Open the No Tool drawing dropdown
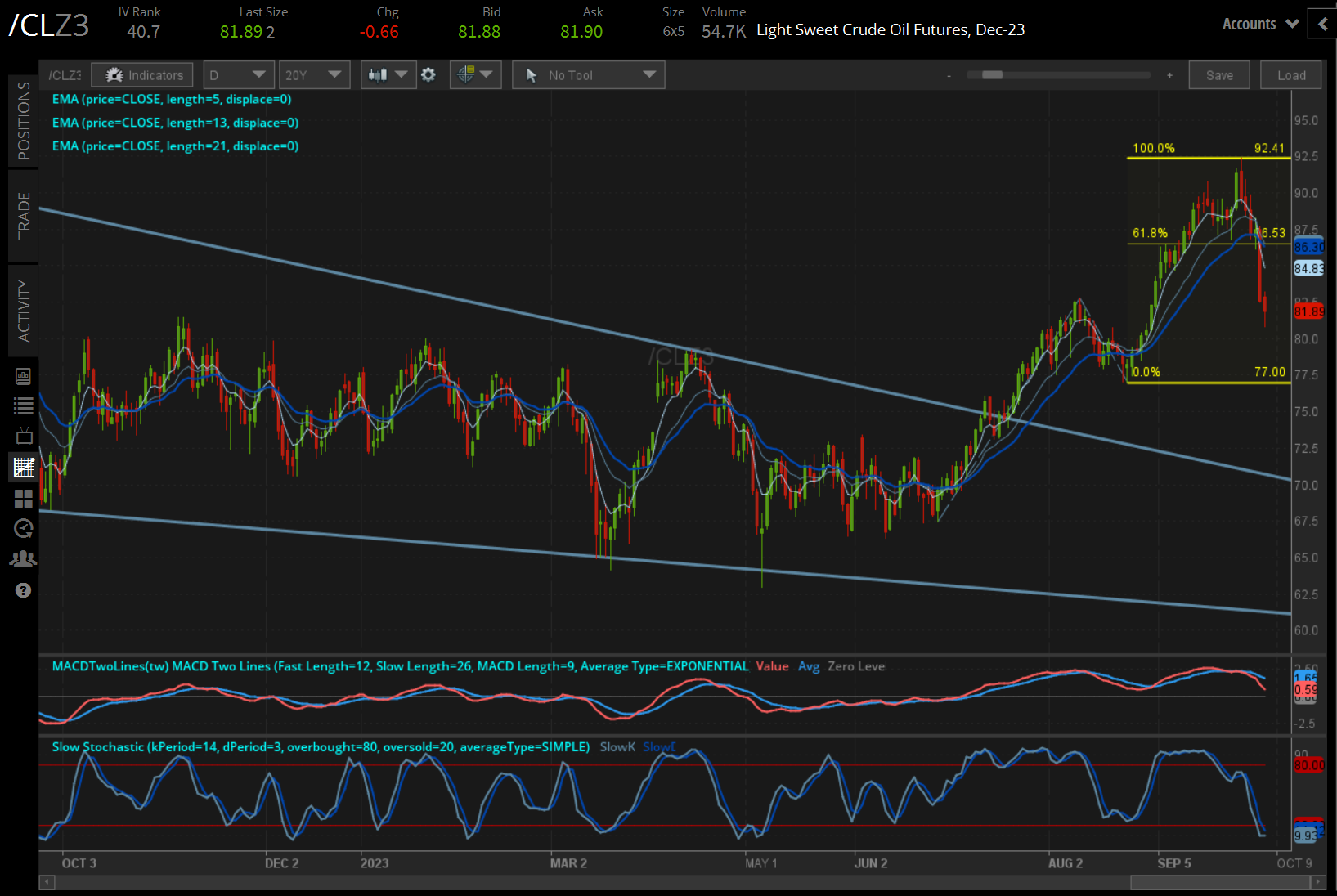Image resolution: width=1337 pixels, height=896 pixels. pos(588,74)
